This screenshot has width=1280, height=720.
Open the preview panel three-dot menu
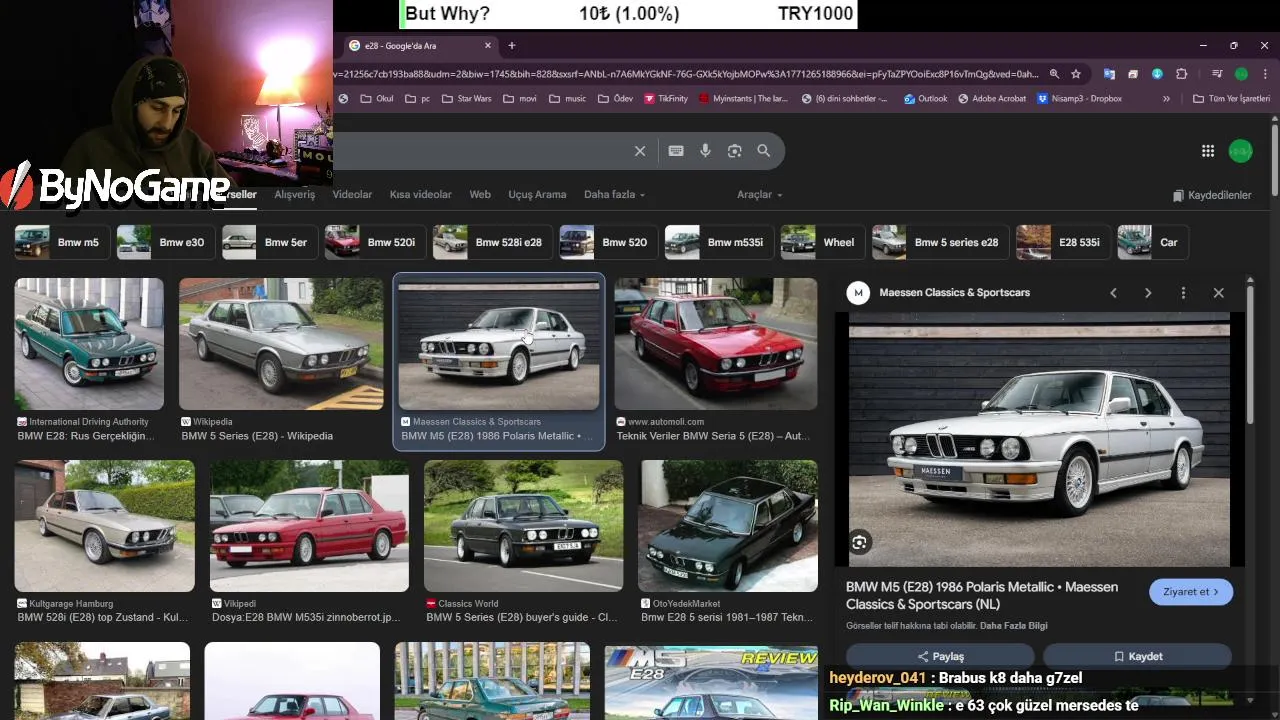tap(1183, 293)
